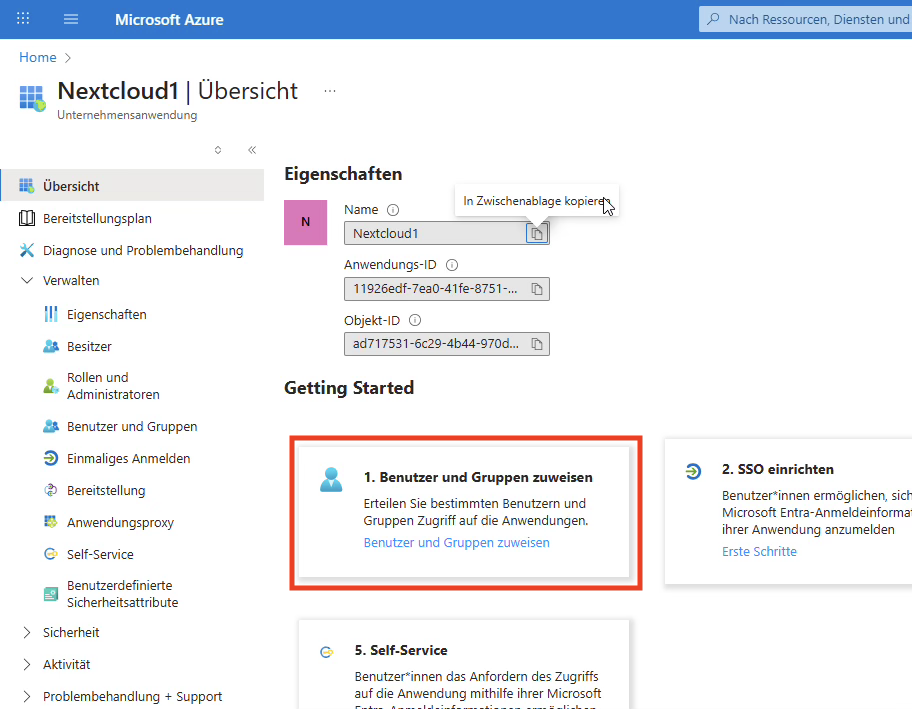Collapse the Verwalten section
The image size is (912, 709).
tap(26, 281)
